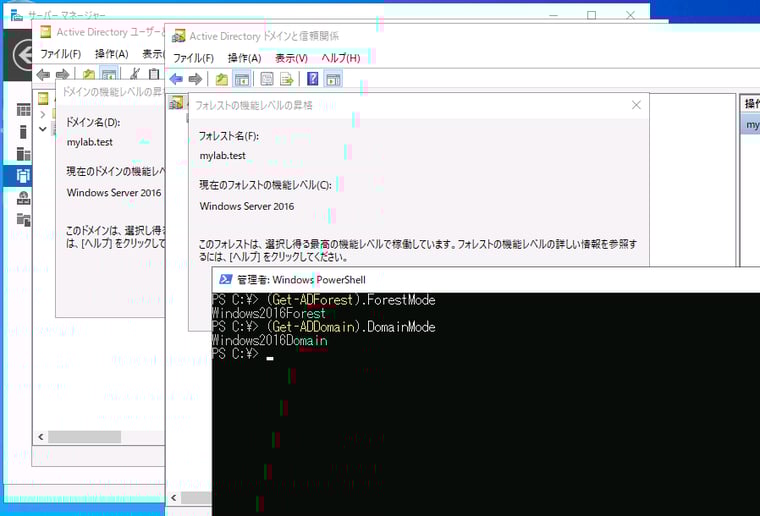Click the (Get-ADForest).ForestMode command line
This screenshot has height=516, width=760.
click(351, 300)
